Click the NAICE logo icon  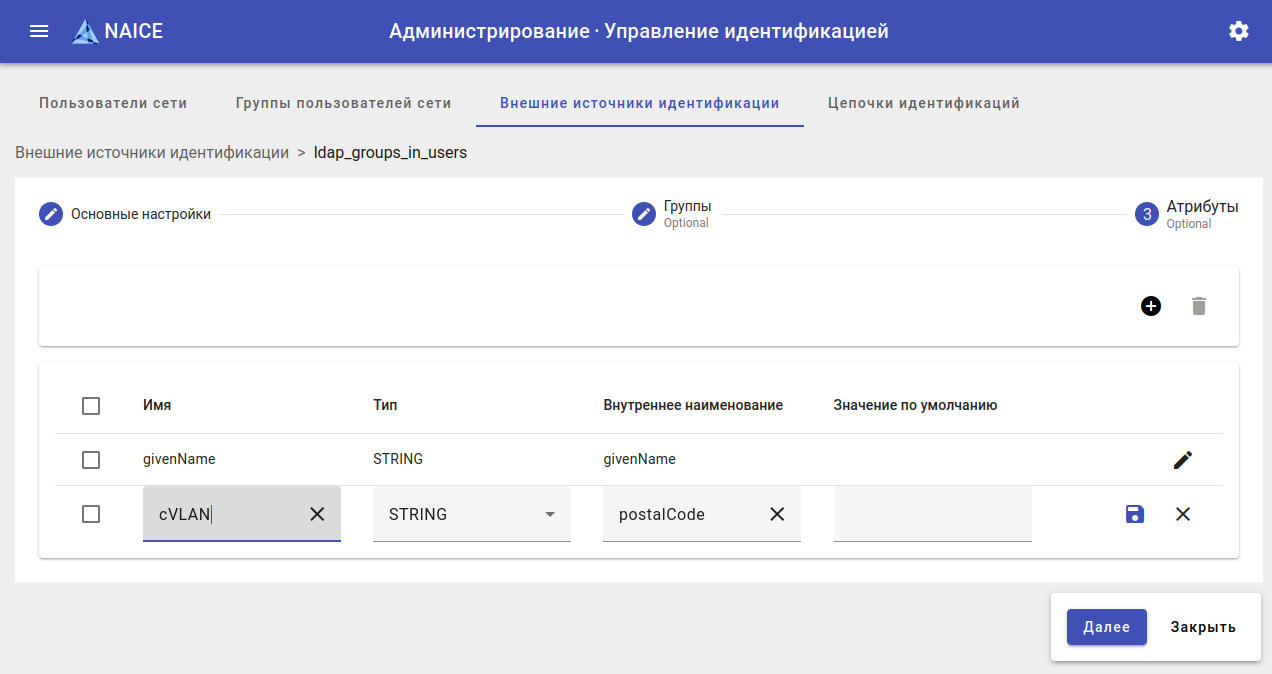[86, 32]
